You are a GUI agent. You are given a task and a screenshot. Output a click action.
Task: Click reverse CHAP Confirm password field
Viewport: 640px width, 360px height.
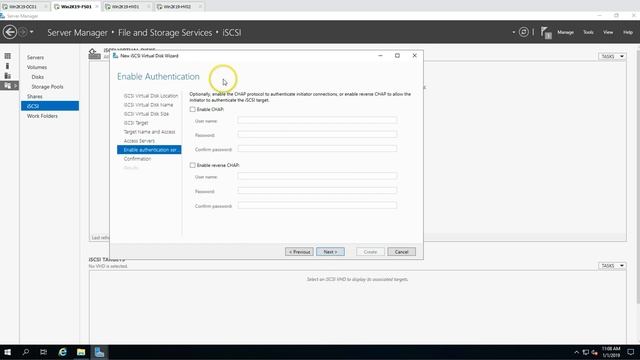[x=317, y=205]
